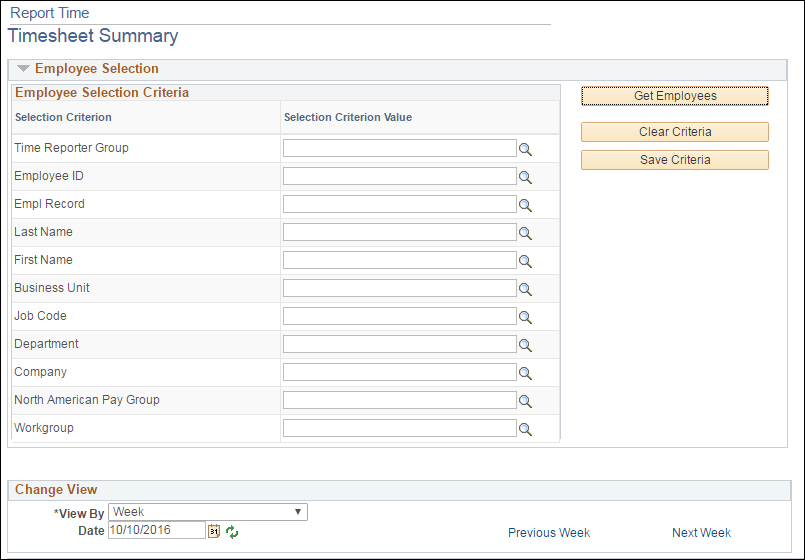Open lookup for Last Name

pos(525,233)
